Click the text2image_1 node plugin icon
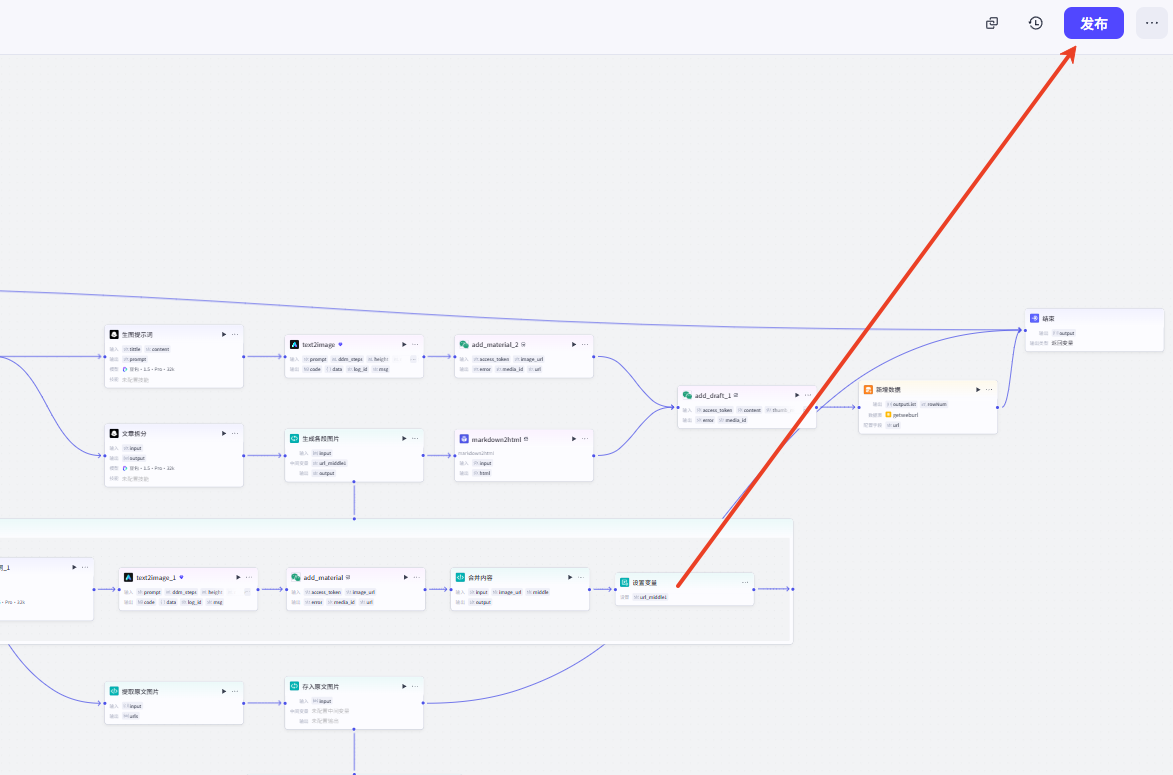This screenshot has width=1173, height=775. tap(129, 578)
